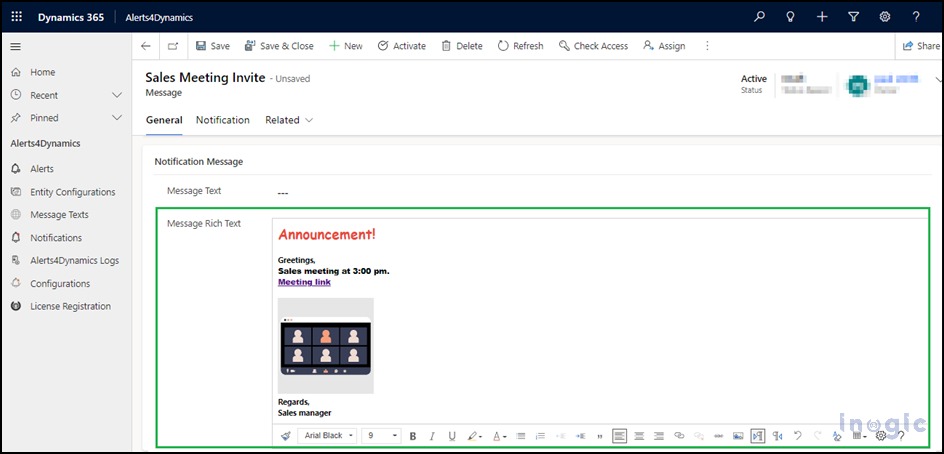Click Save in the command bar
944x454 pixels.
point(213,46)
